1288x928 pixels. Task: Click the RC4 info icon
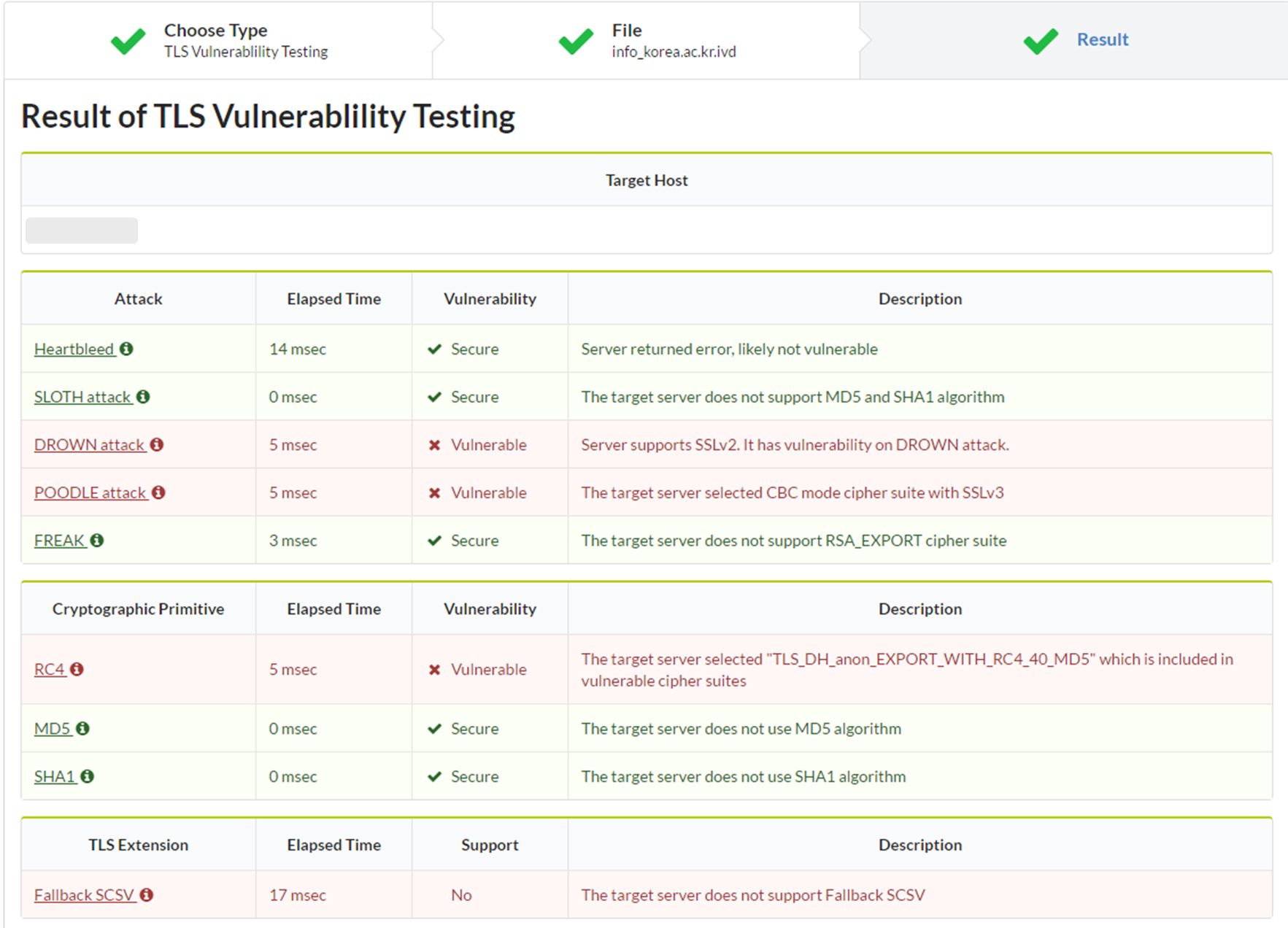[x=77, y=669]
